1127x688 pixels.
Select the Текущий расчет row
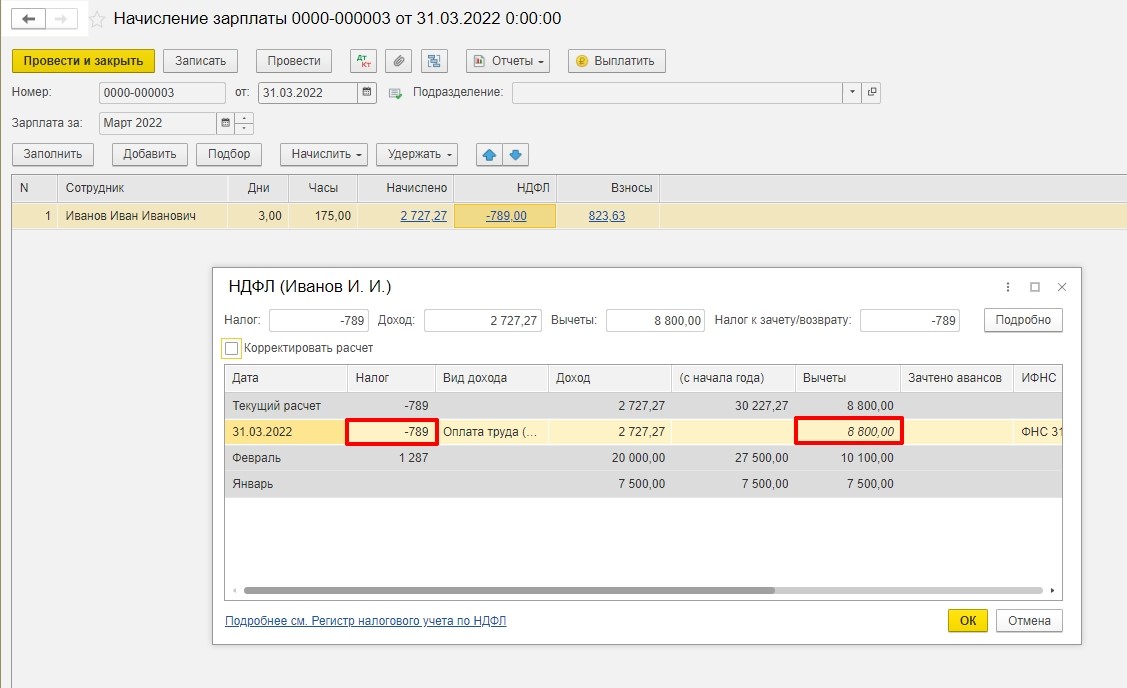[x=643, y=405]
